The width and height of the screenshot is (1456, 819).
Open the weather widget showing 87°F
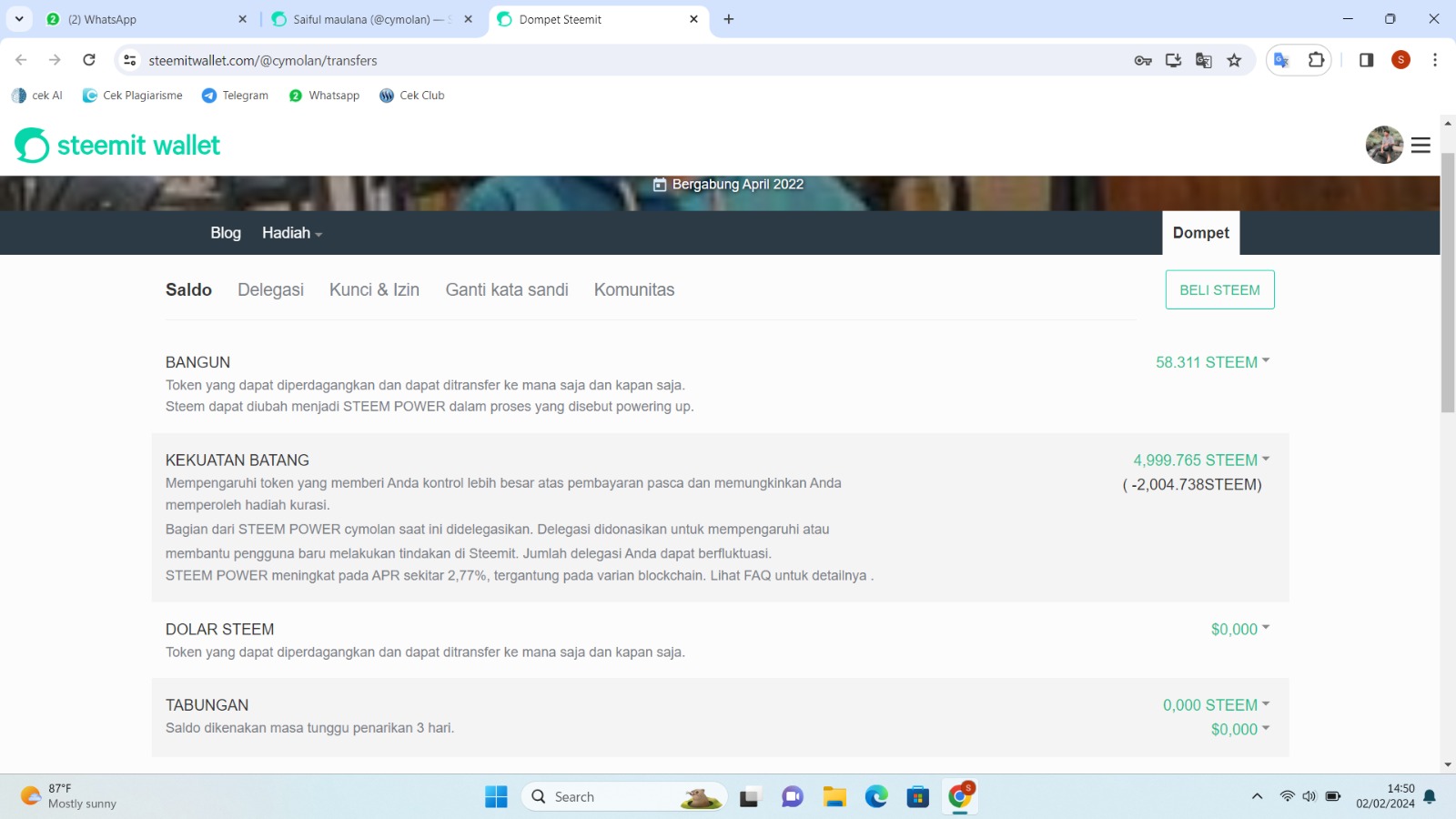point(69,796)
